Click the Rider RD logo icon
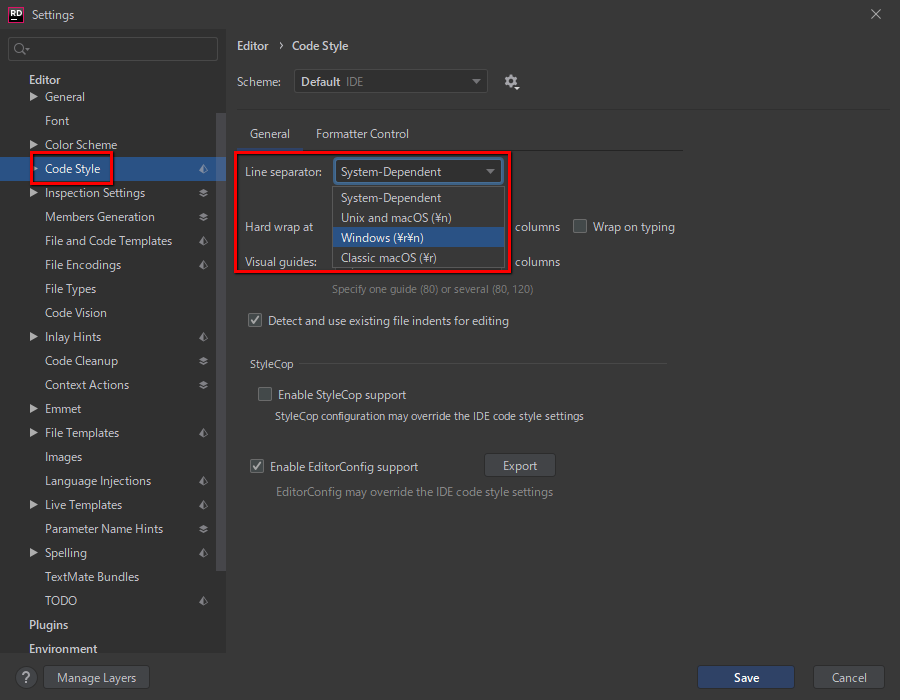900x700 pixels. click(x=16, y=14)
